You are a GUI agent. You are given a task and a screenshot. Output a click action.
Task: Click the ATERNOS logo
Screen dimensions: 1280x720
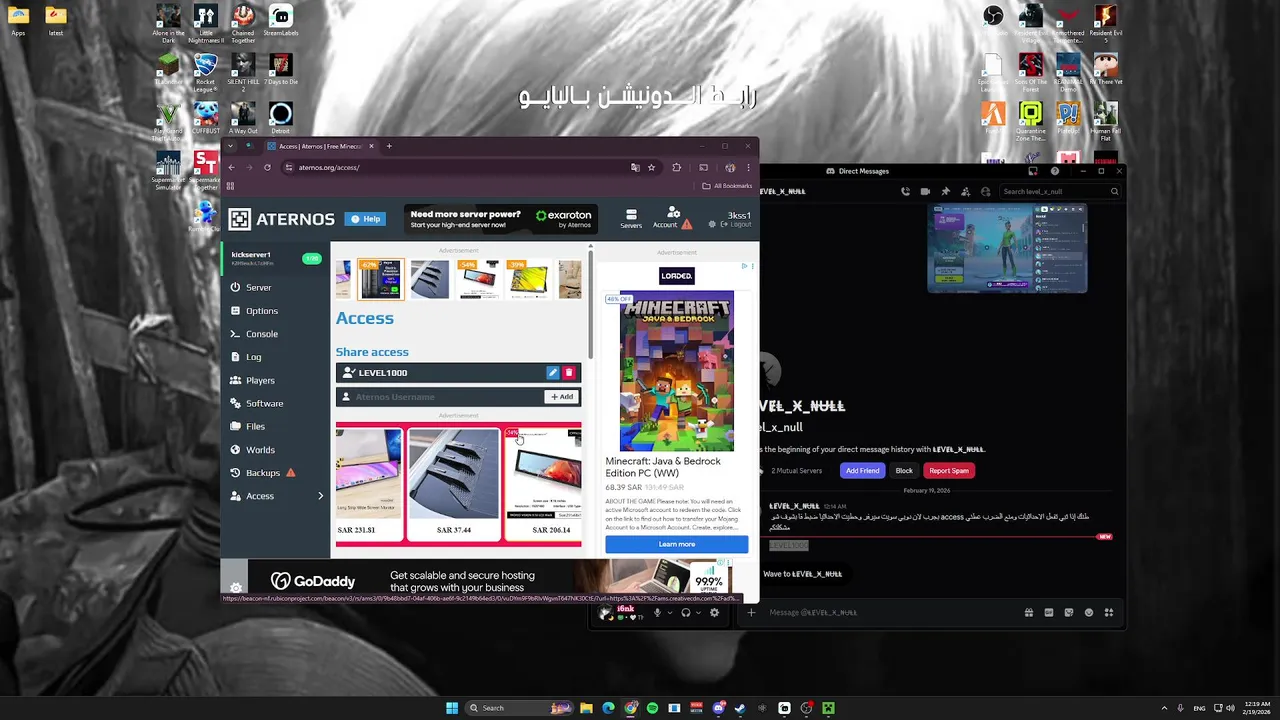pos(281,219)
